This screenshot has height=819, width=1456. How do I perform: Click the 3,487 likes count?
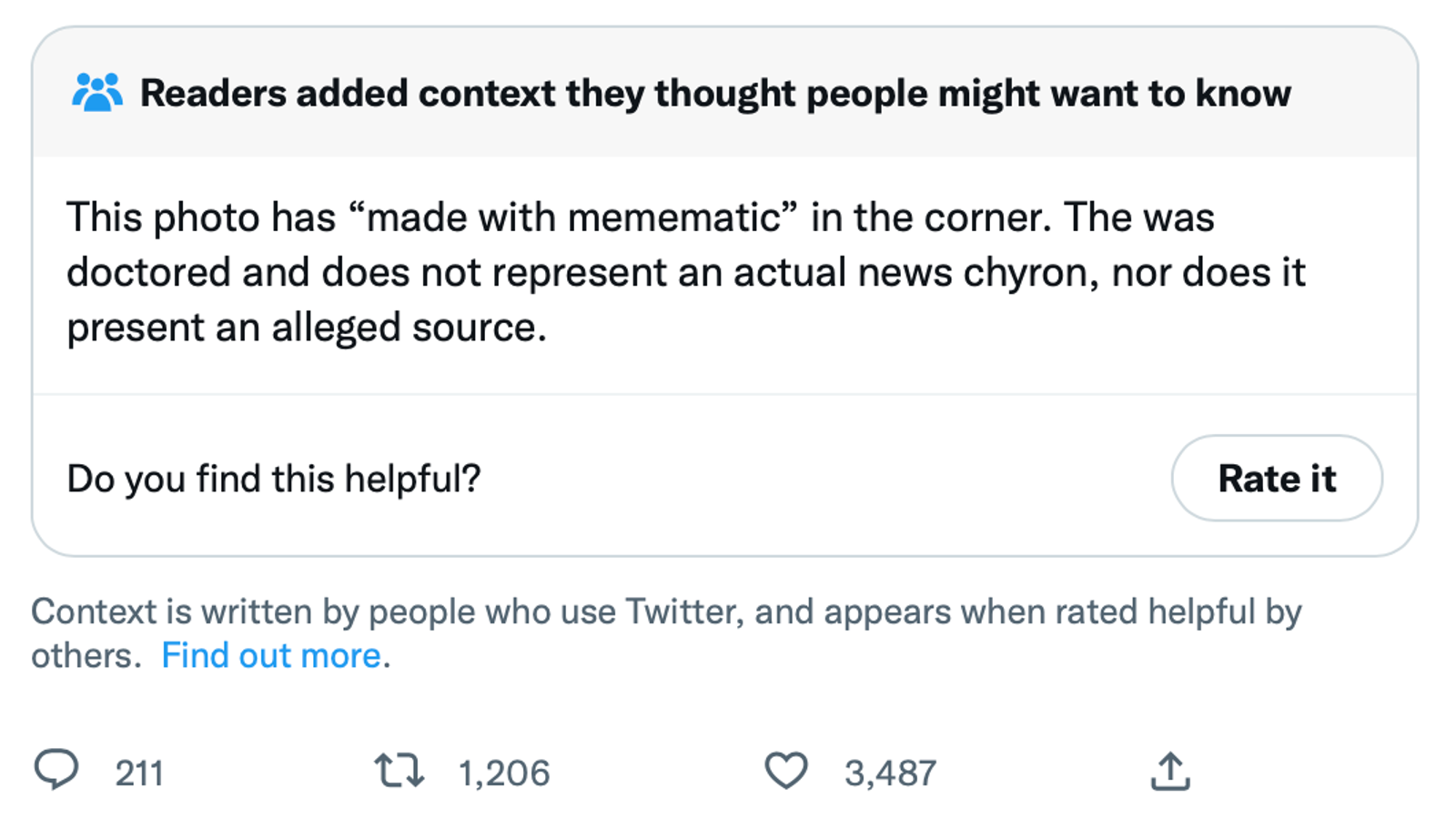click(x=890, y=773)
